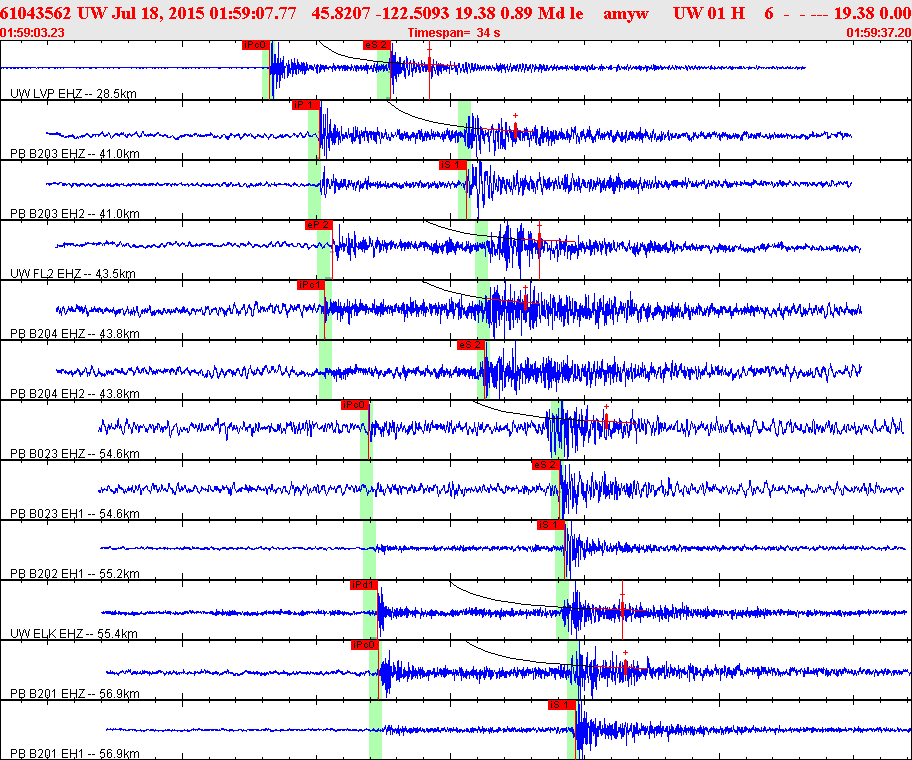Click the analyst name amyw in header
The width and height of the screenshot is (912, 760).
pyautogui.click(x=625, y=13)
